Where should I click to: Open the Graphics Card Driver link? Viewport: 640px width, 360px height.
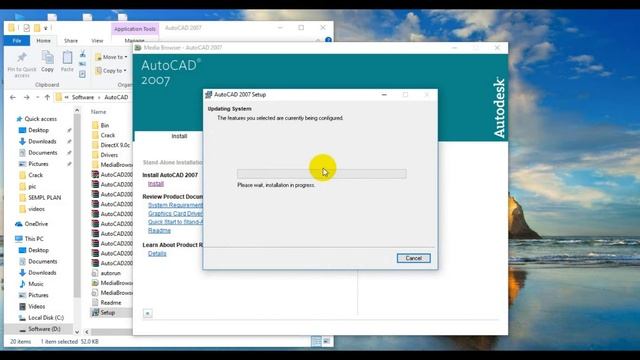tap(175, 213)
